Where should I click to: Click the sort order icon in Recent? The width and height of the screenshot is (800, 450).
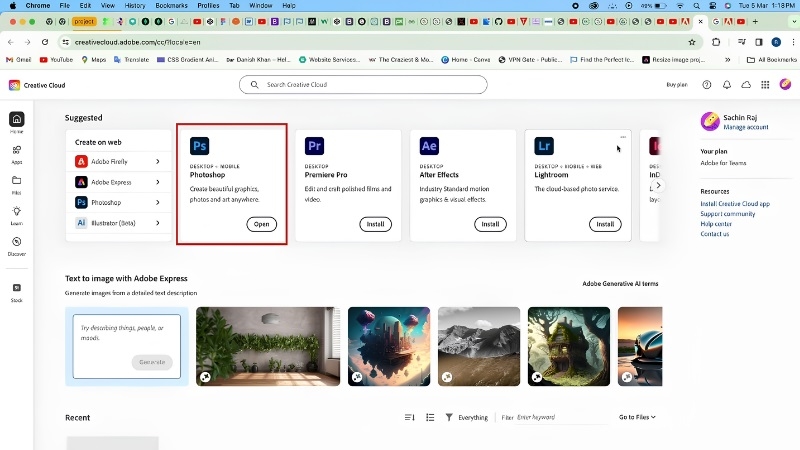(410, 417)
